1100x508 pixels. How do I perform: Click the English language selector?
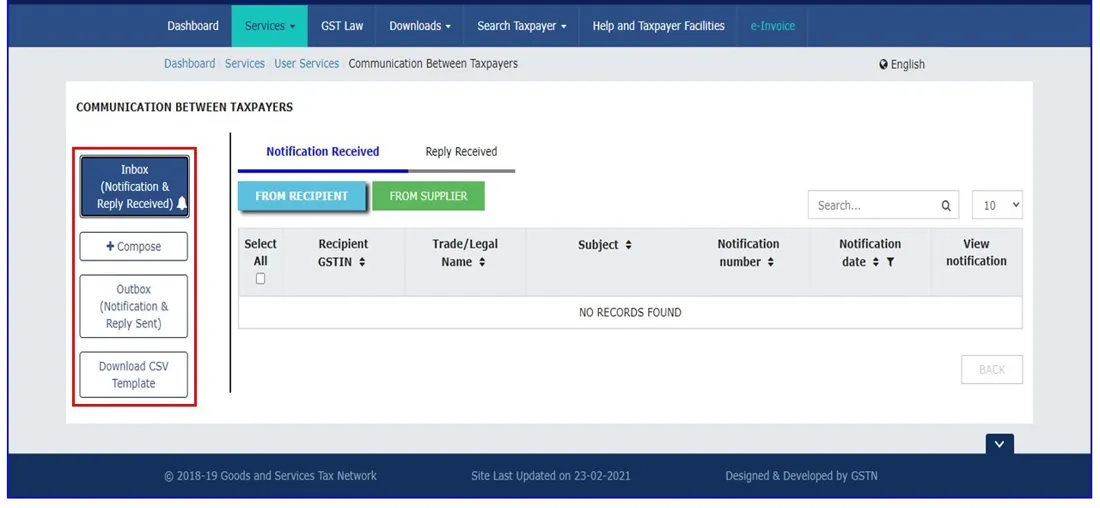click(901, 64)
